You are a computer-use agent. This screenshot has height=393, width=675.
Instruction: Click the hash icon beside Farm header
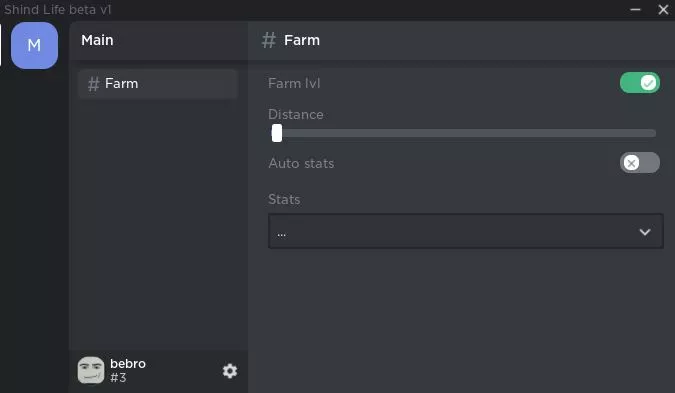(269, 40)
